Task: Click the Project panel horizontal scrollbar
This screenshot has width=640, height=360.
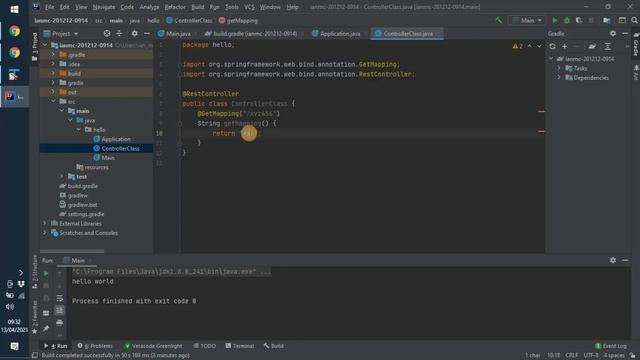Action: pos(72,251)
